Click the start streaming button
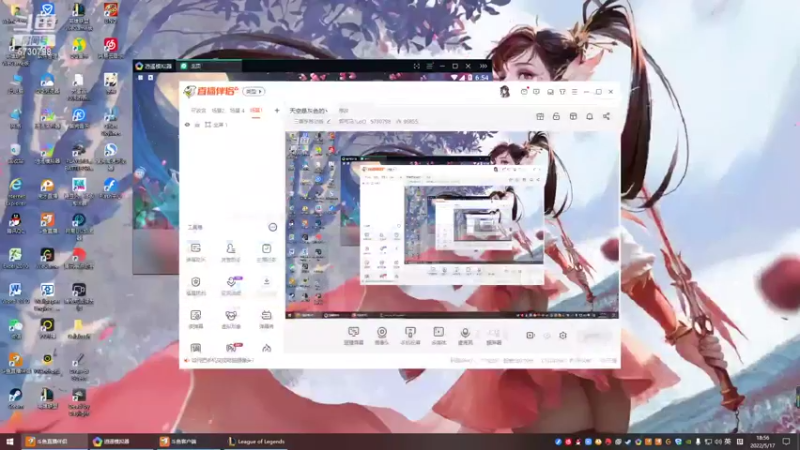800x450 pixels. pyautogui.click(x=595, y=336)
